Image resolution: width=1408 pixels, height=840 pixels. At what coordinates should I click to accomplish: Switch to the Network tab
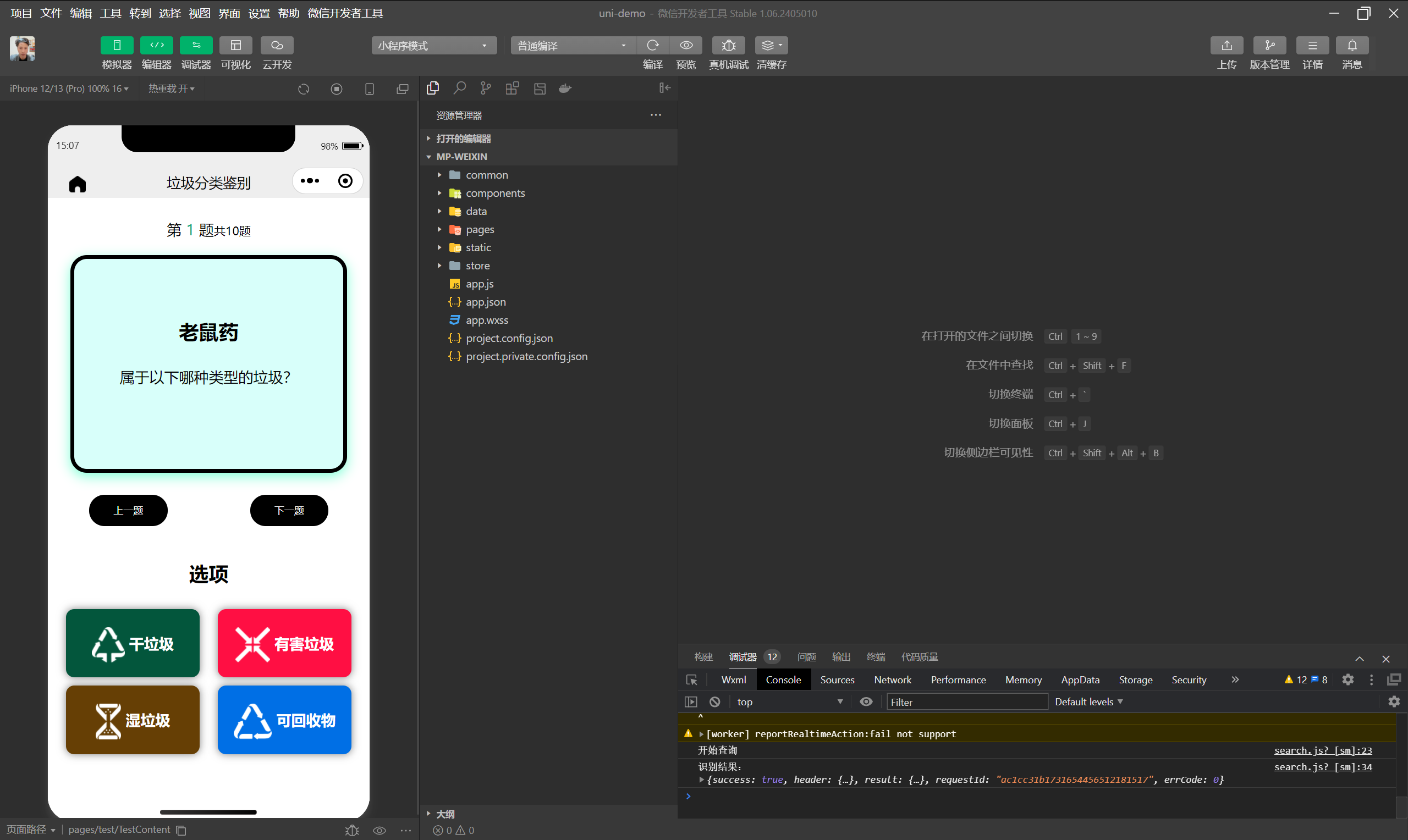[892, 680]
